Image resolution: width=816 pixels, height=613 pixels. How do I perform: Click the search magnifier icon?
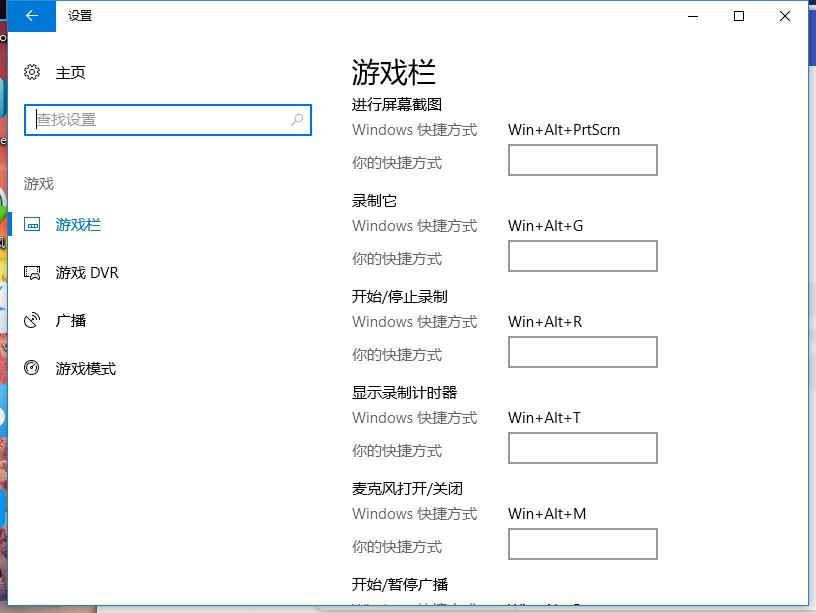(297, 120)
